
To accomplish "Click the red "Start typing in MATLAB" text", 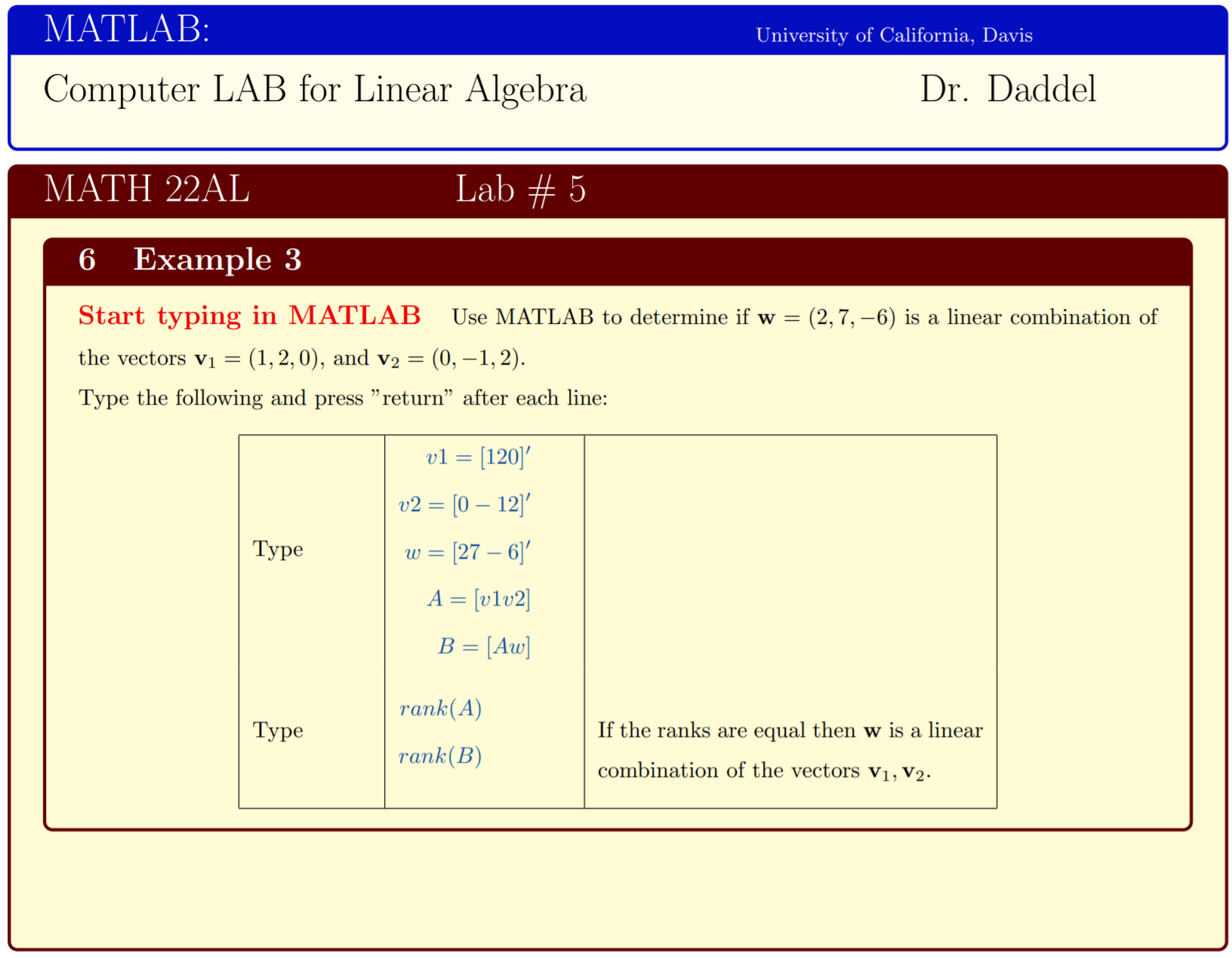I will coord(249,316).
